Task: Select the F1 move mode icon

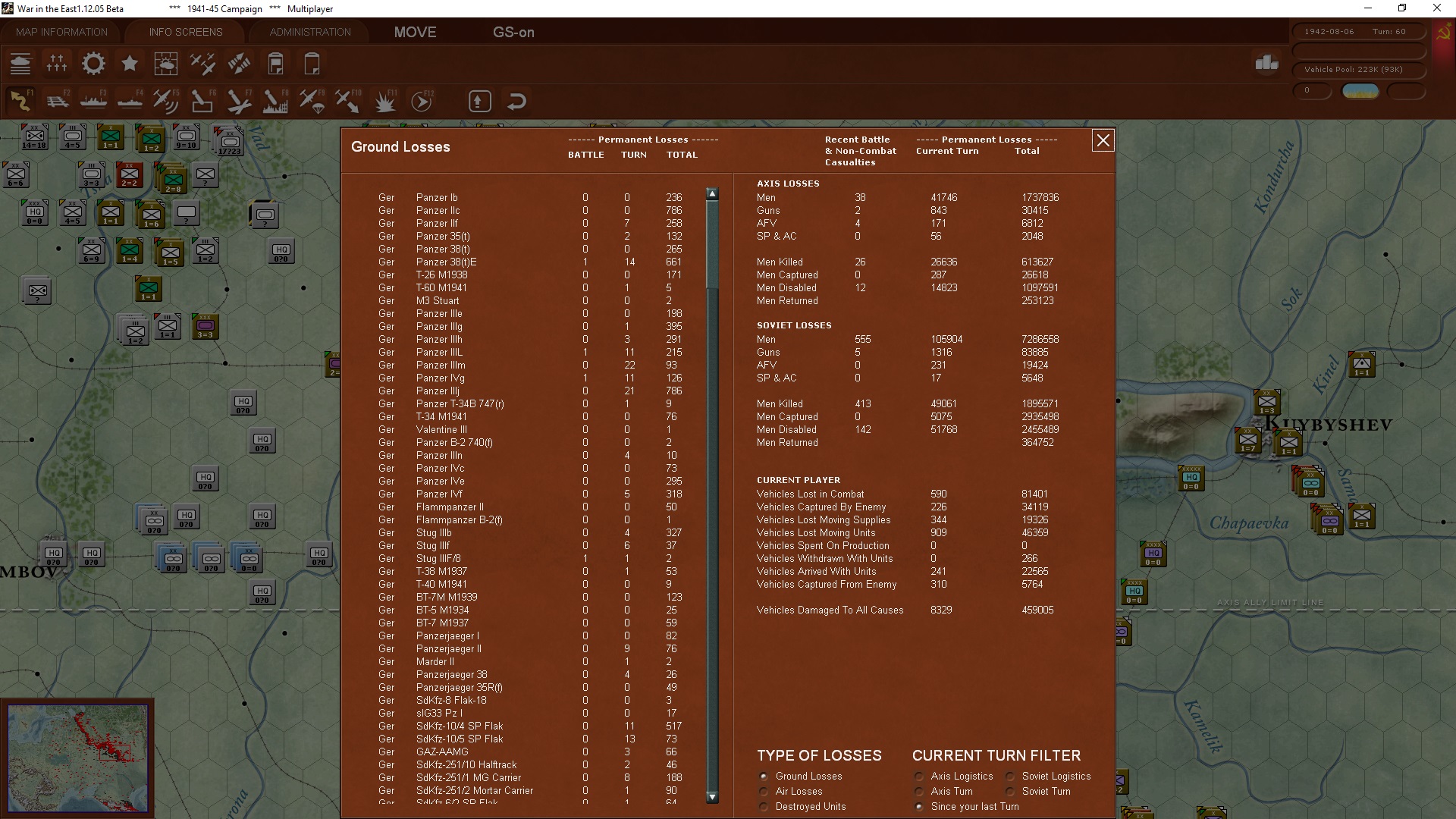Action: [20, 101]
